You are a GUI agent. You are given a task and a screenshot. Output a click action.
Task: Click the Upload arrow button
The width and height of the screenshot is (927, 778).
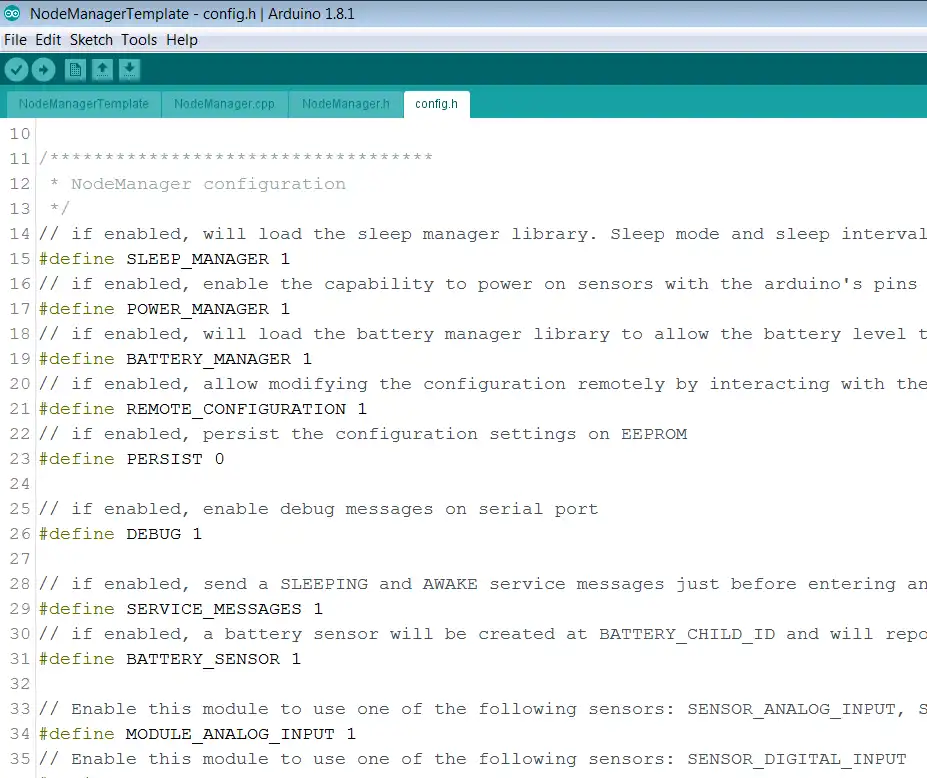tap(43, 70)
